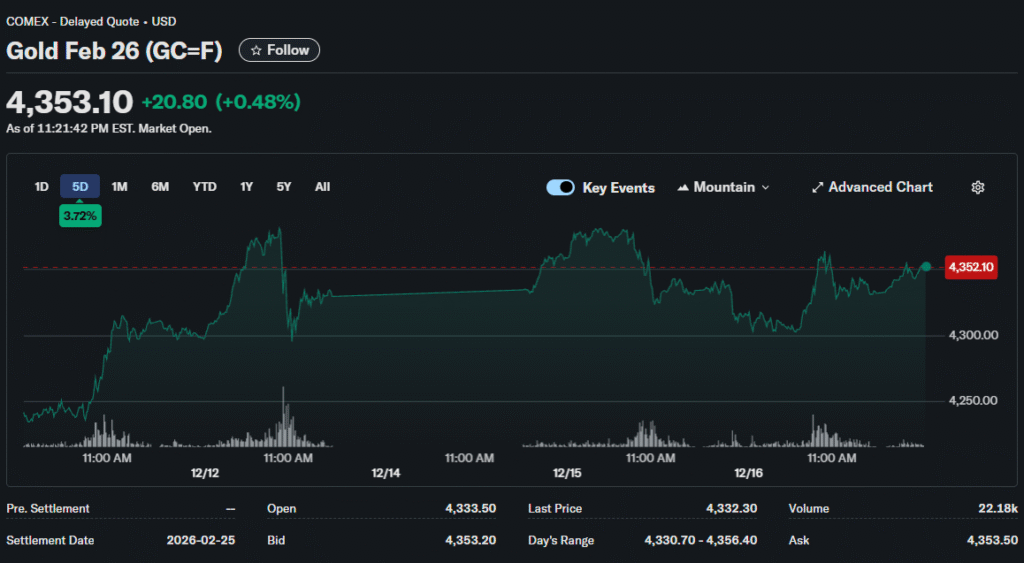Screen dimensions: 1024x563
Task: Open the Advanced Chart link
Action: coord(880,187)
